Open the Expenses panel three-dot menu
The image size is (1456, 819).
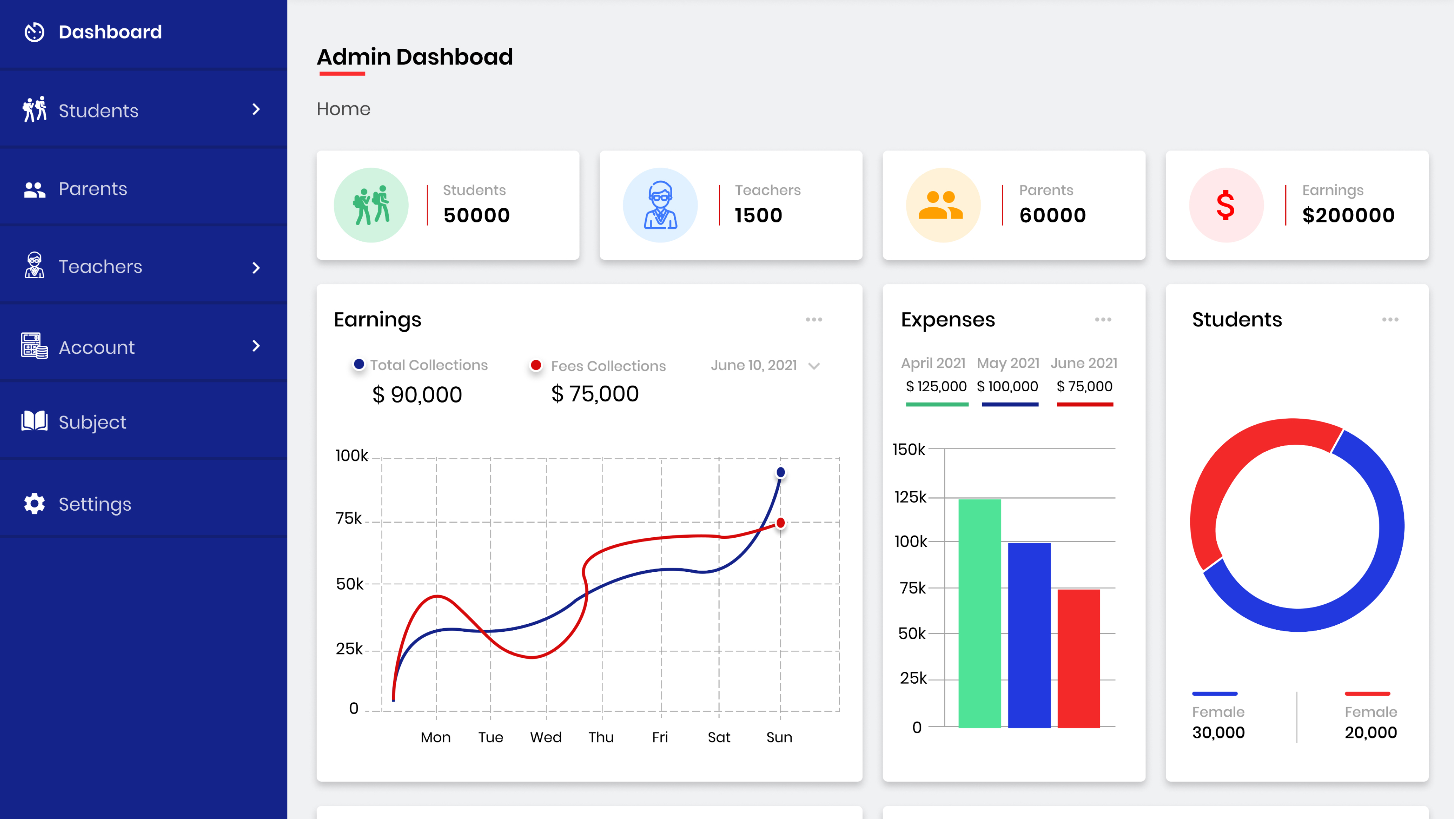tap(1103, 320)
